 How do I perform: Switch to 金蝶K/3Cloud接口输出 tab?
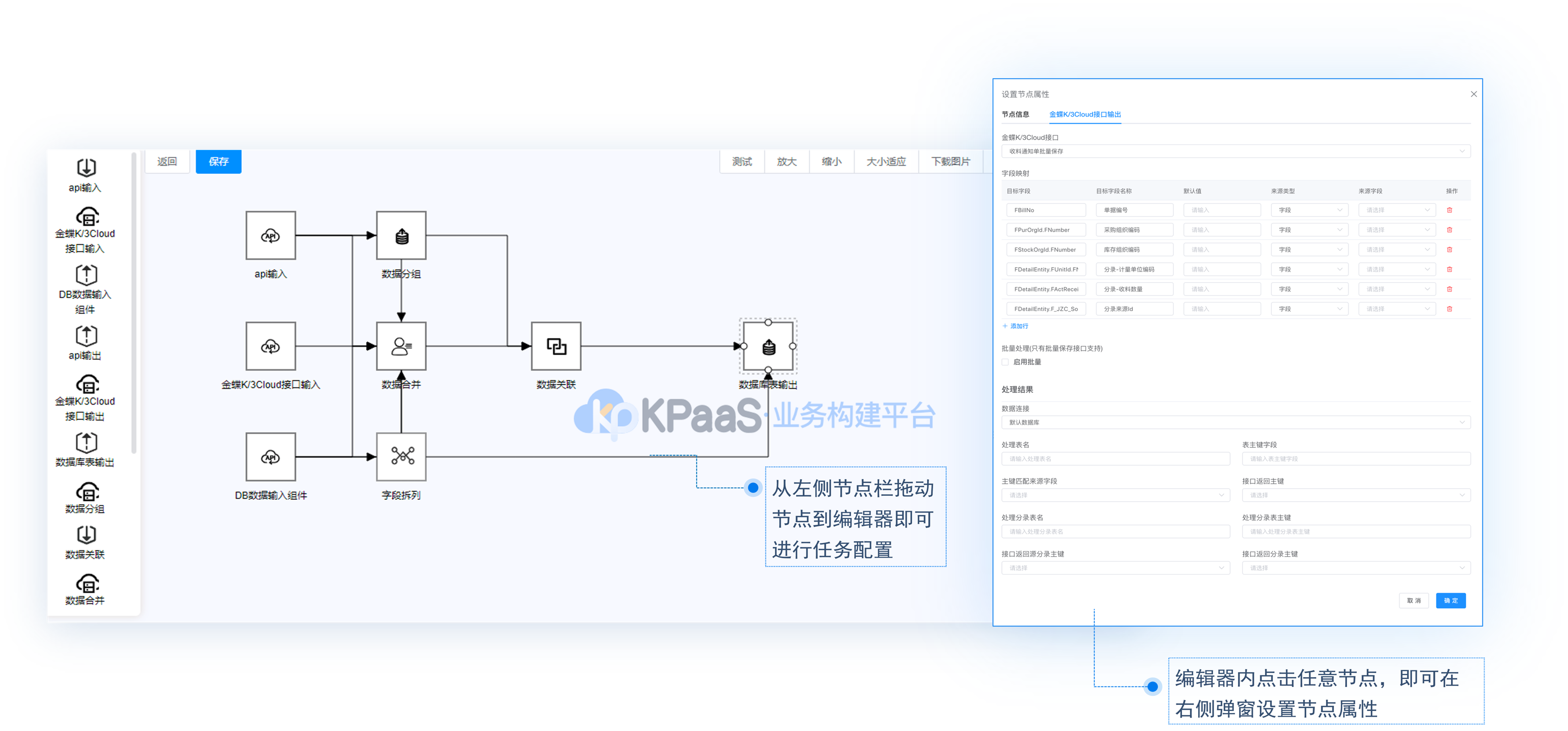(1084, 115)
